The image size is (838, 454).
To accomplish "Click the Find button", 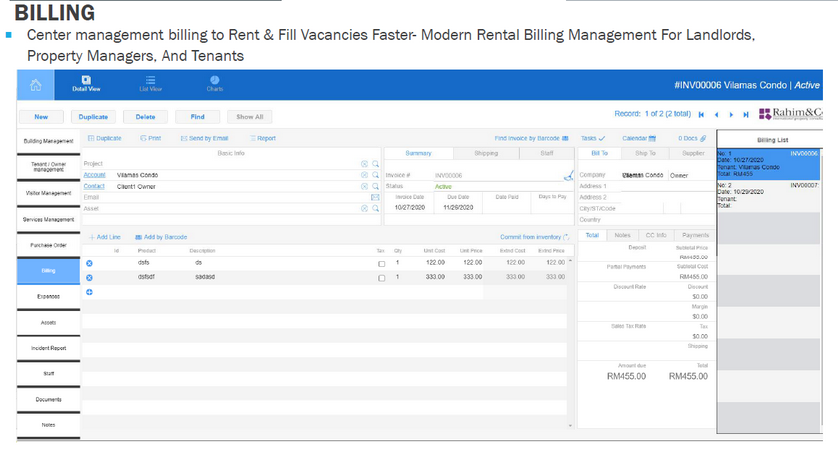I will (198, 117).
